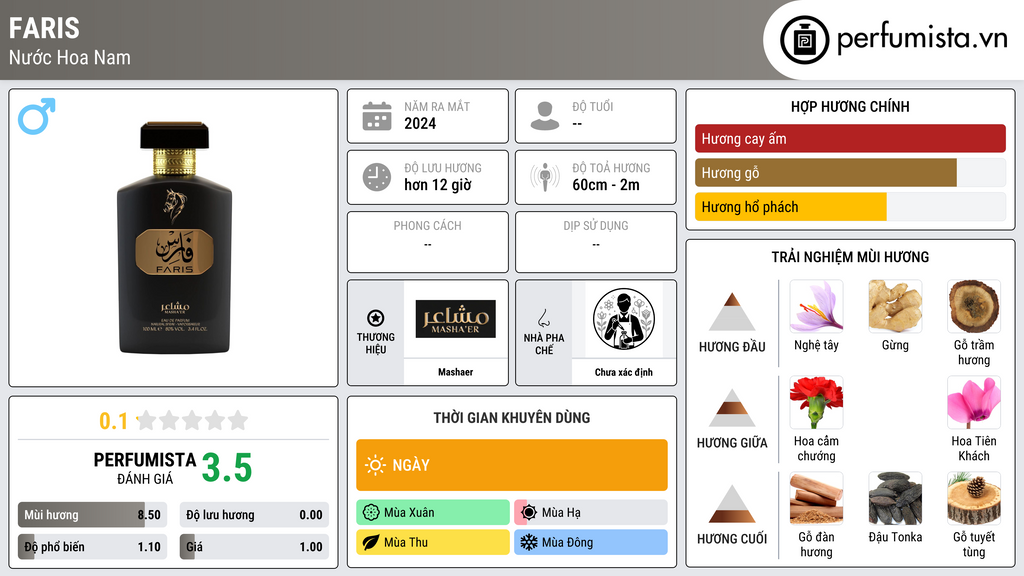Image resolution: width=1024 pixels, height=576 pixels.
Task: Click the perfumer illustration image
Action: click(624, 319)
